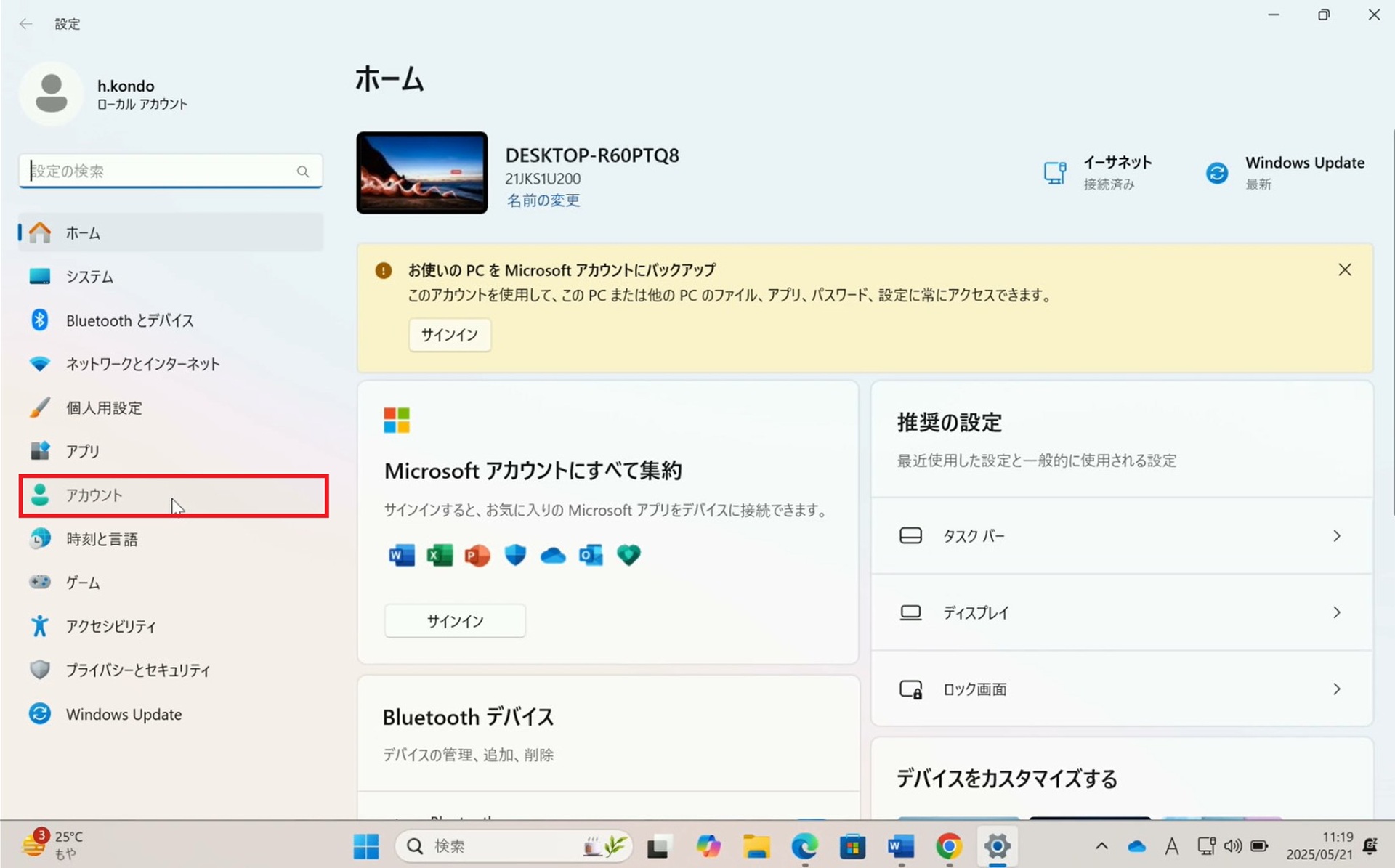Click the desktop wallpaper thumbnail
The image size is (1395, 868).
point(422,173)
